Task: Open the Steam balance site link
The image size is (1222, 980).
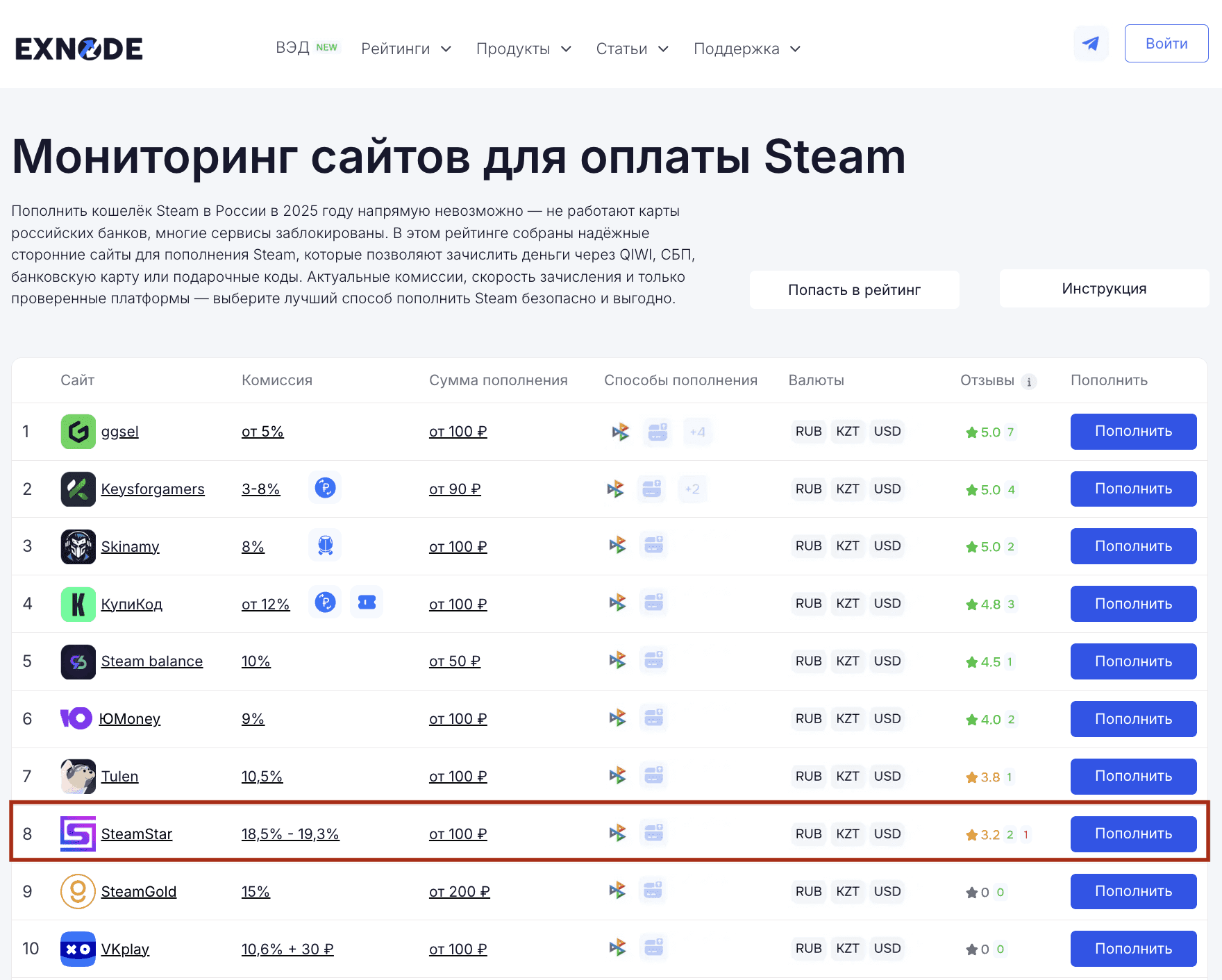Action: click(152, 661)
